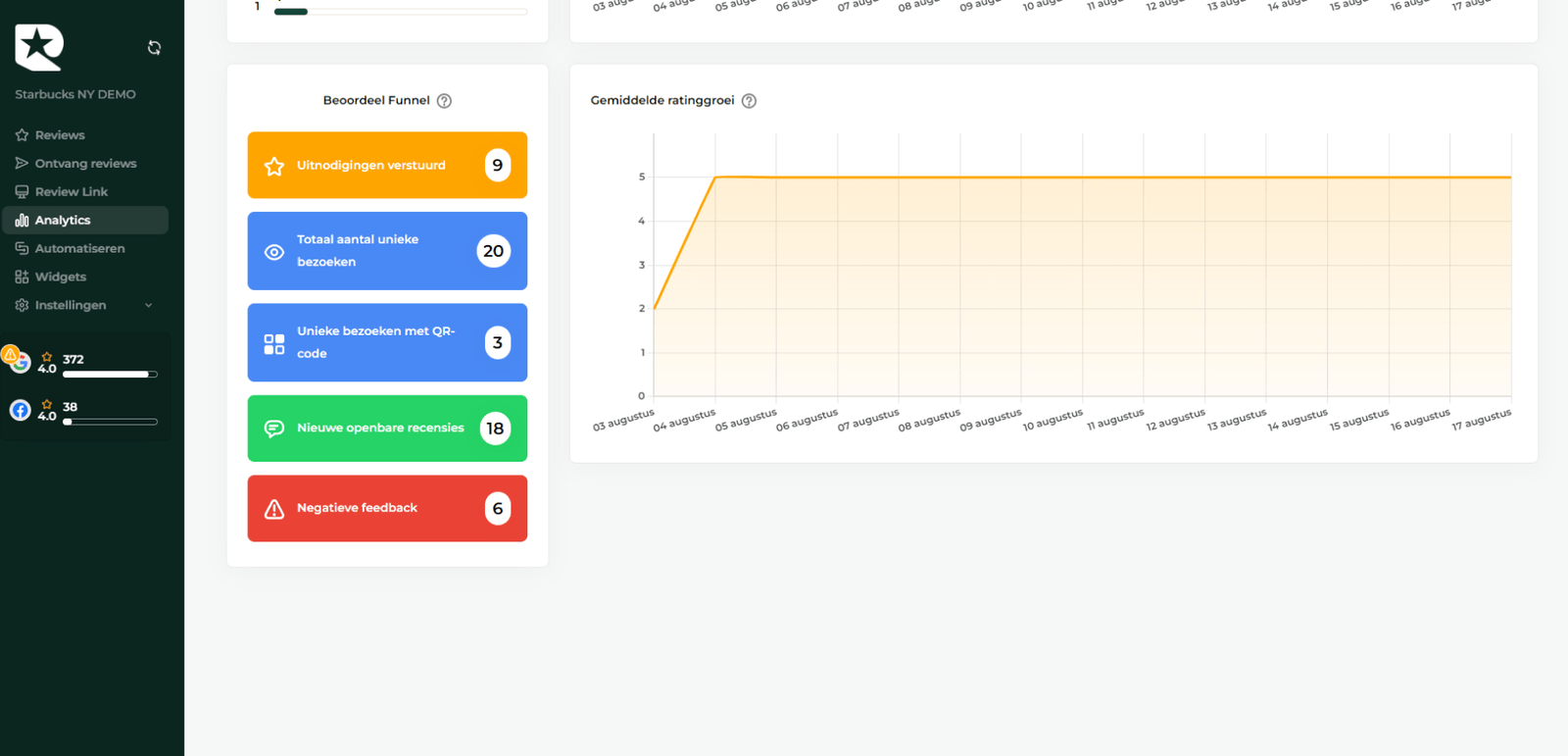This screenshot has width=1568, height=756.
Task: Click the Google platform icon
Action: click(x=21, y=363)
